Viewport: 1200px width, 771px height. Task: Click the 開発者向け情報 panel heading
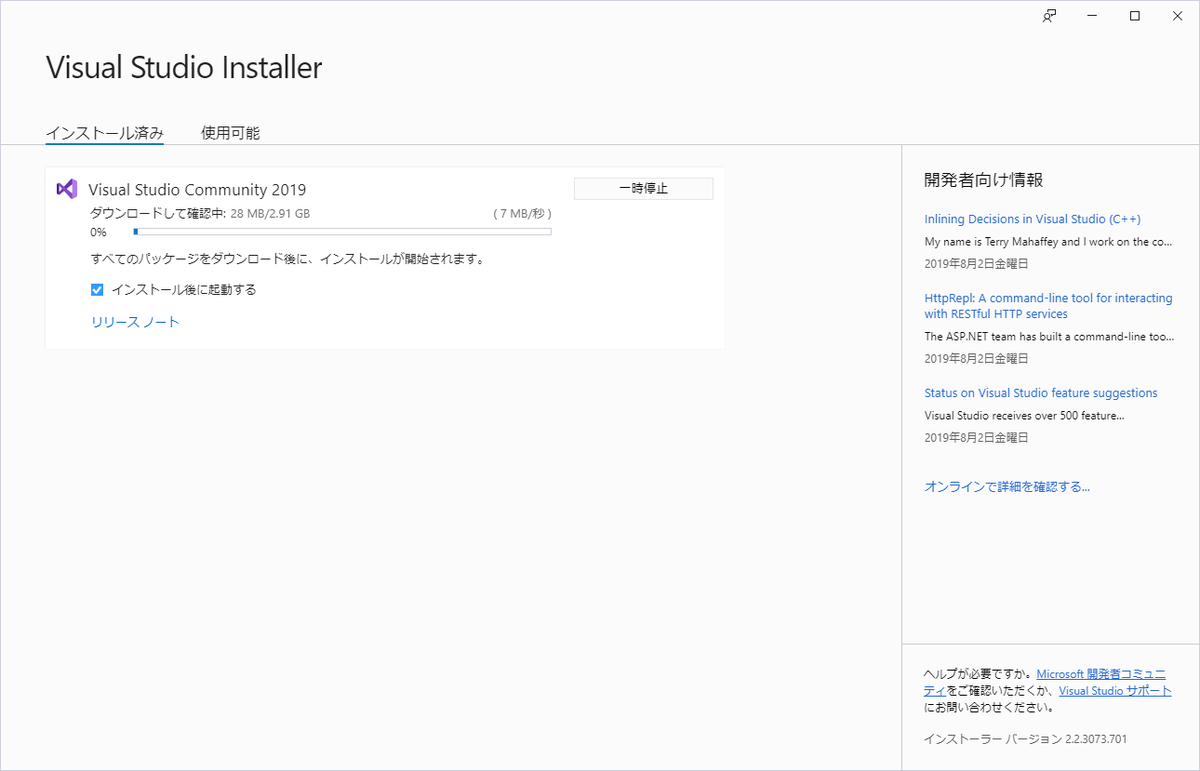pyautogui.click(x=961, y=180)
